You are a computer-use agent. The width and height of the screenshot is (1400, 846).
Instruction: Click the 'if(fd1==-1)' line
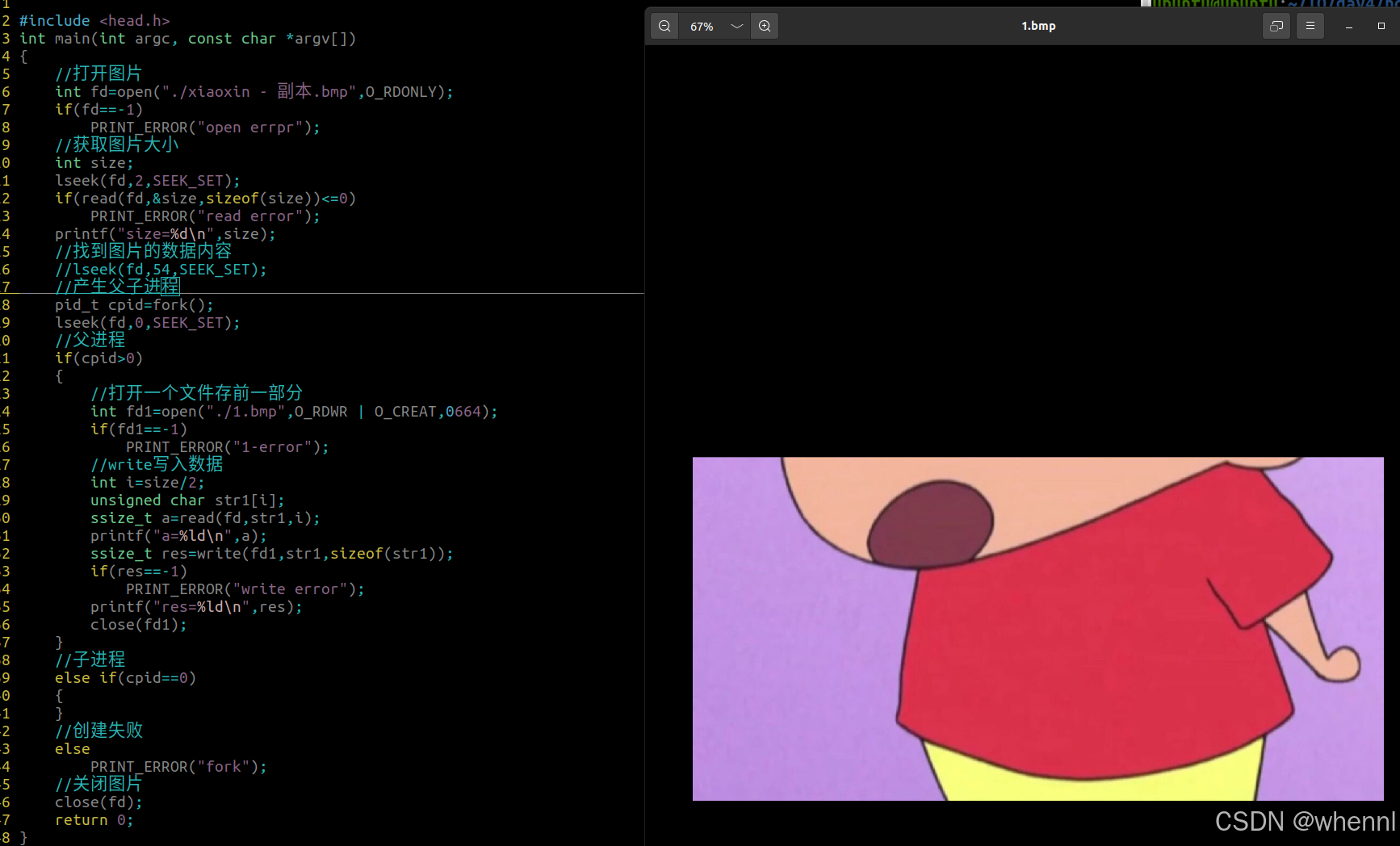pyautogui.click(x=138, y=429)
